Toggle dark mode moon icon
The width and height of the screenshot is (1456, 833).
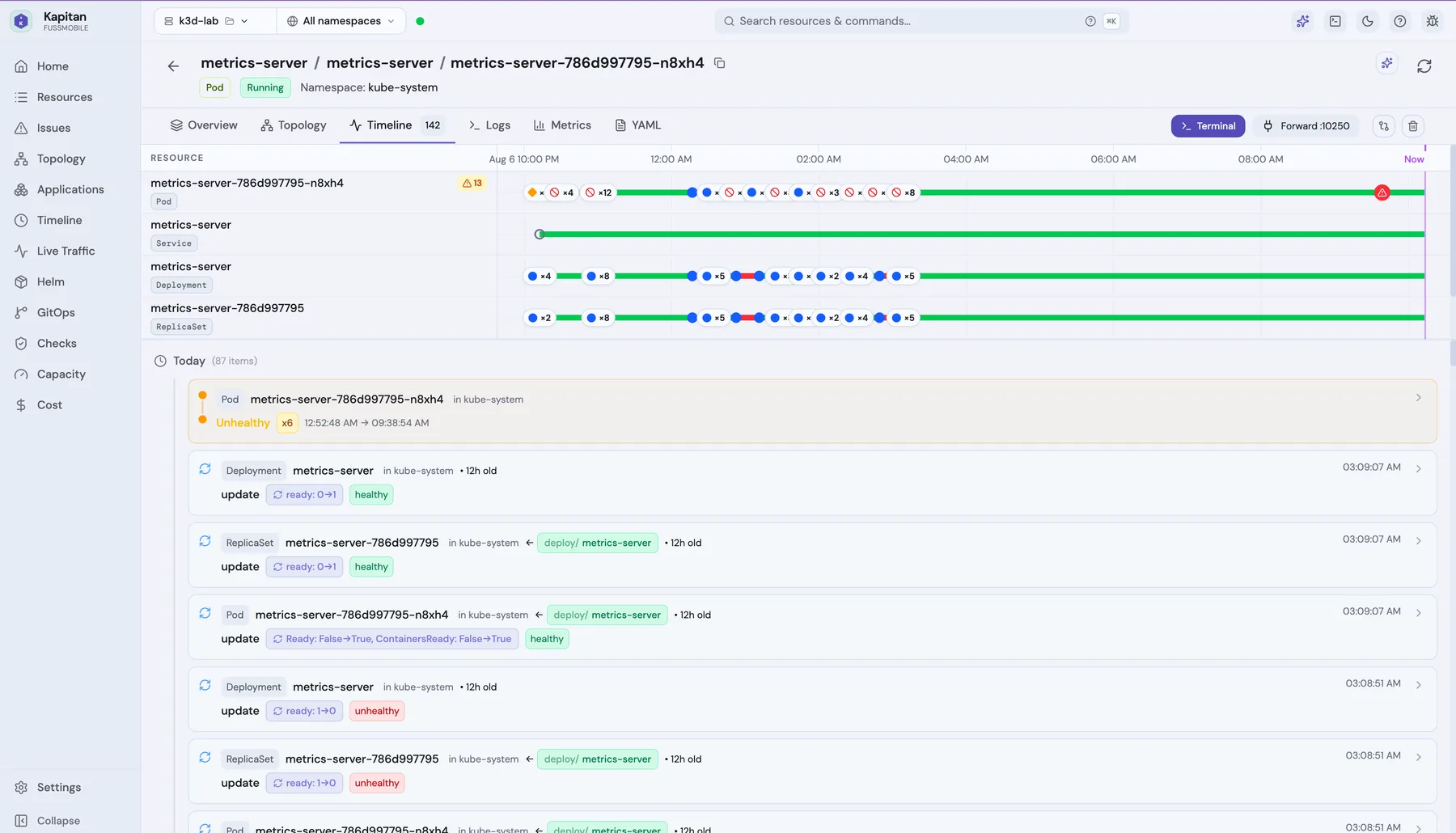coord(1367,21)
